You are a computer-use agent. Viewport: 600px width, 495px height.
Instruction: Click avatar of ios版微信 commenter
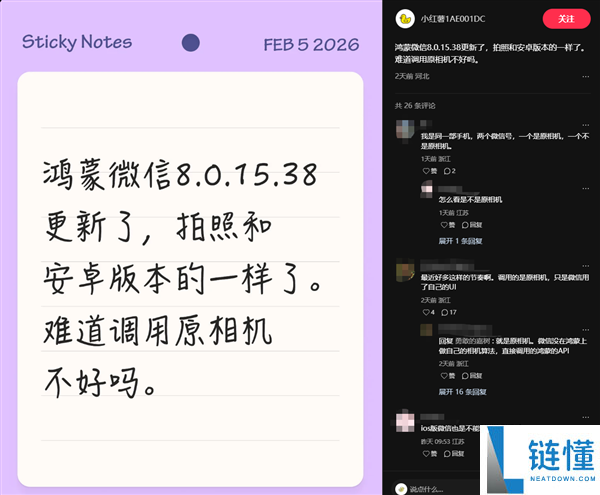[x=405, y=422]
